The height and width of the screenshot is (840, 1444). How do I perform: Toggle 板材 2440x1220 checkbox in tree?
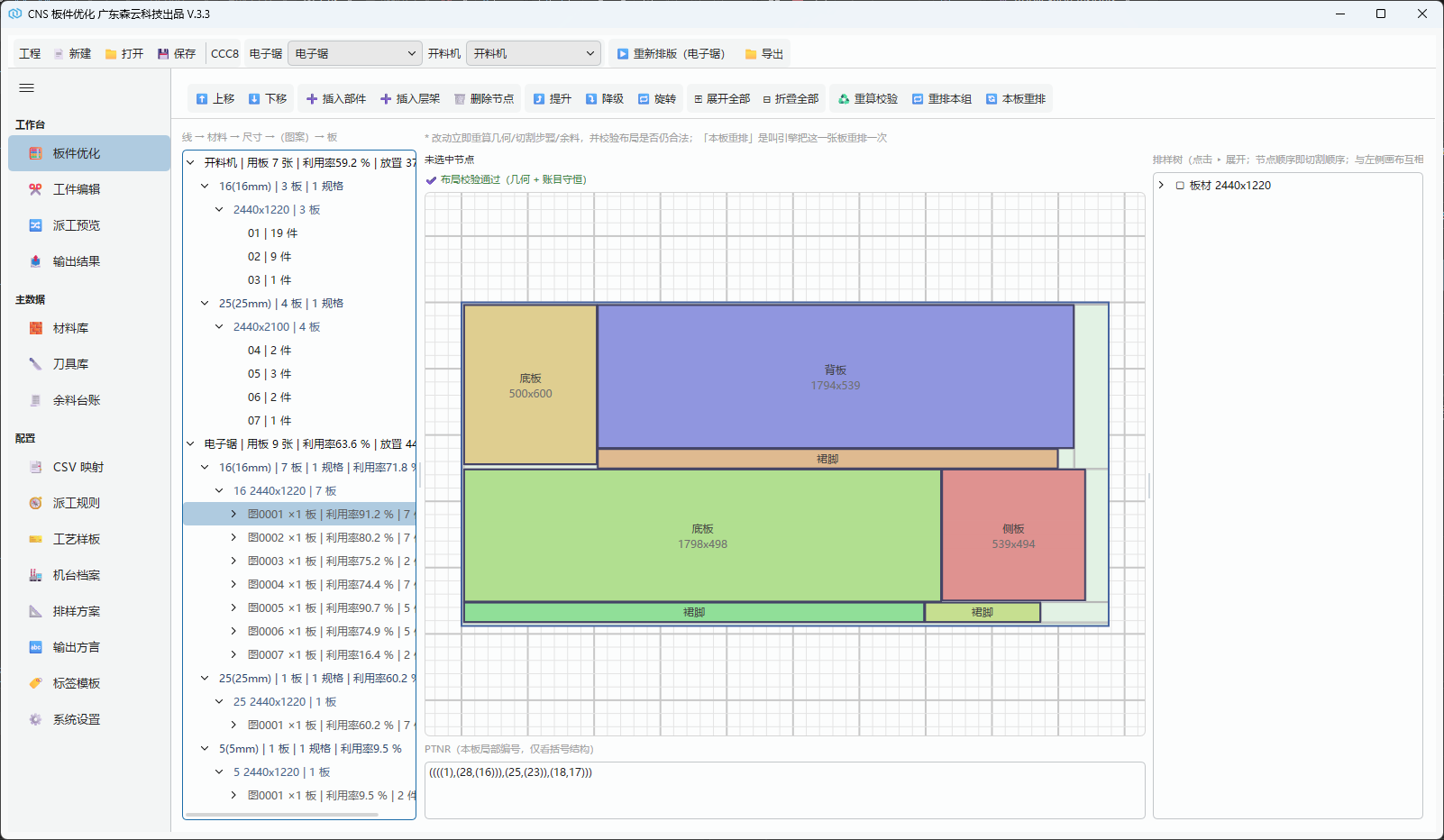[1180, 186]
